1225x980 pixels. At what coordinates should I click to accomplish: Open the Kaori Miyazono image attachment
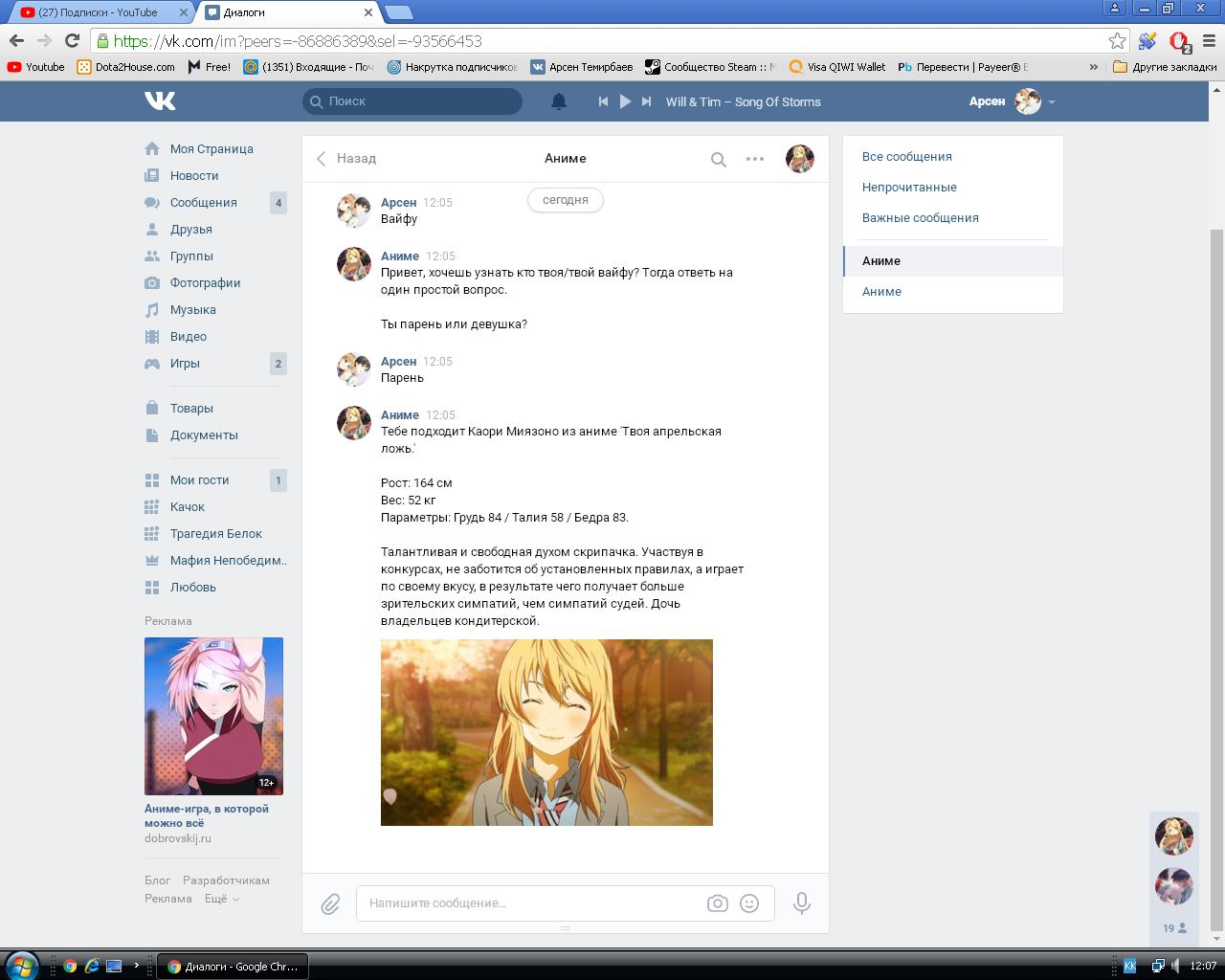point(546,732)
